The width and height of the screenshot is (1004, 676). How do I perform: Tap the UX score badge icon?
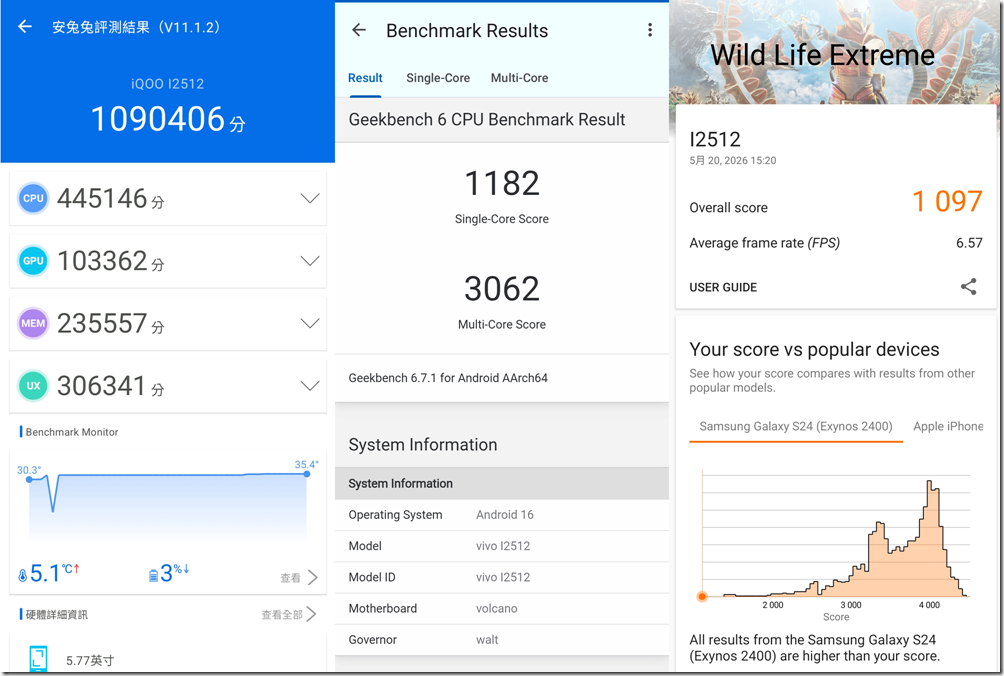coord(33,385)
